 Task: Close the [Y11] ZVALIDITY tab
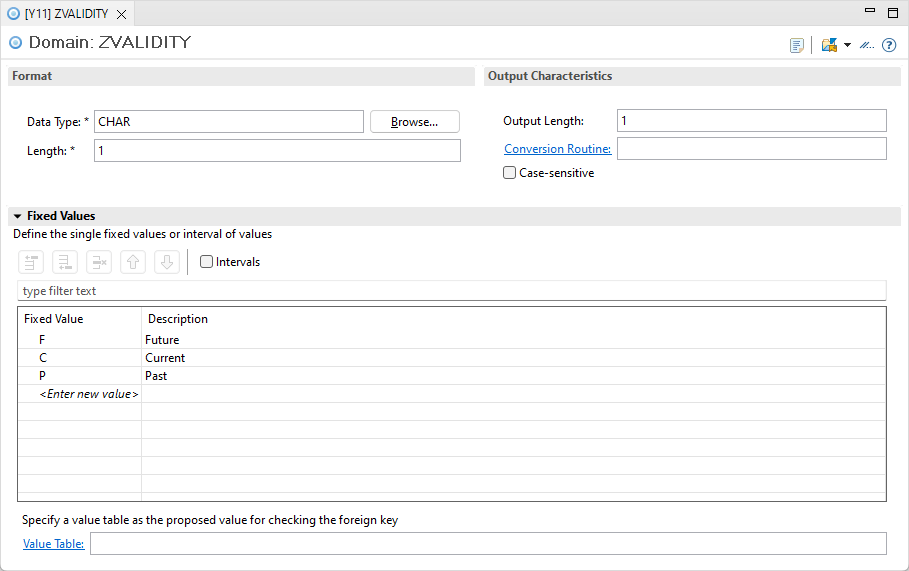[x=122, y=14]
